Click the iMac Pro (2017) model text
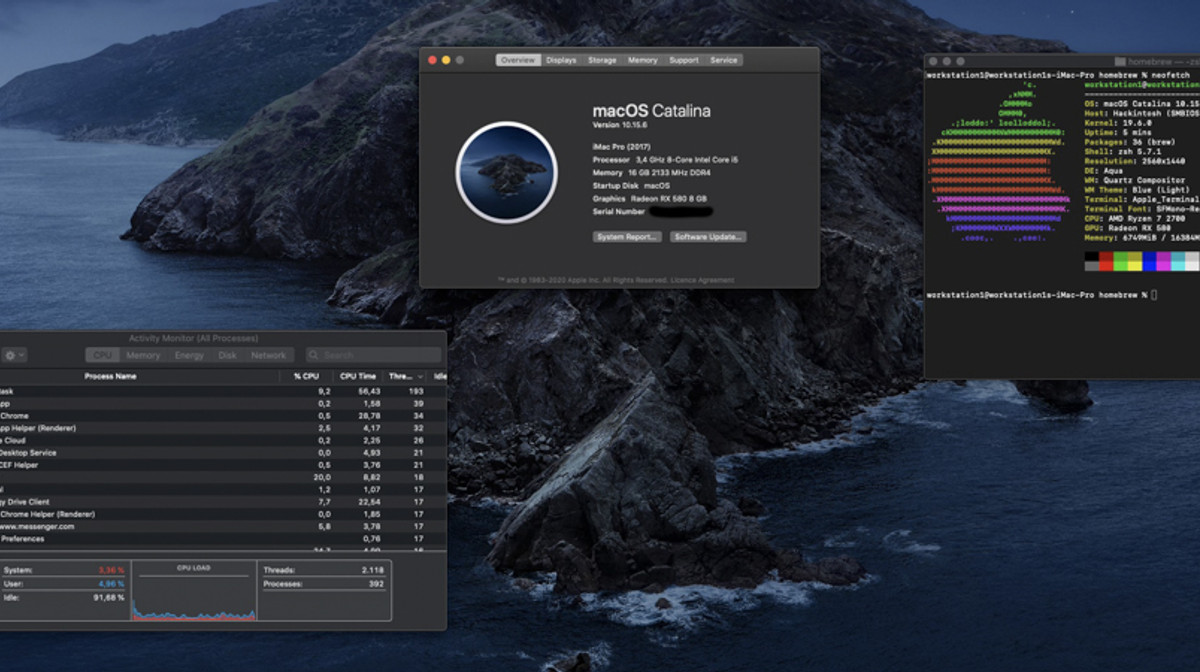 click(x=621, y=146)
